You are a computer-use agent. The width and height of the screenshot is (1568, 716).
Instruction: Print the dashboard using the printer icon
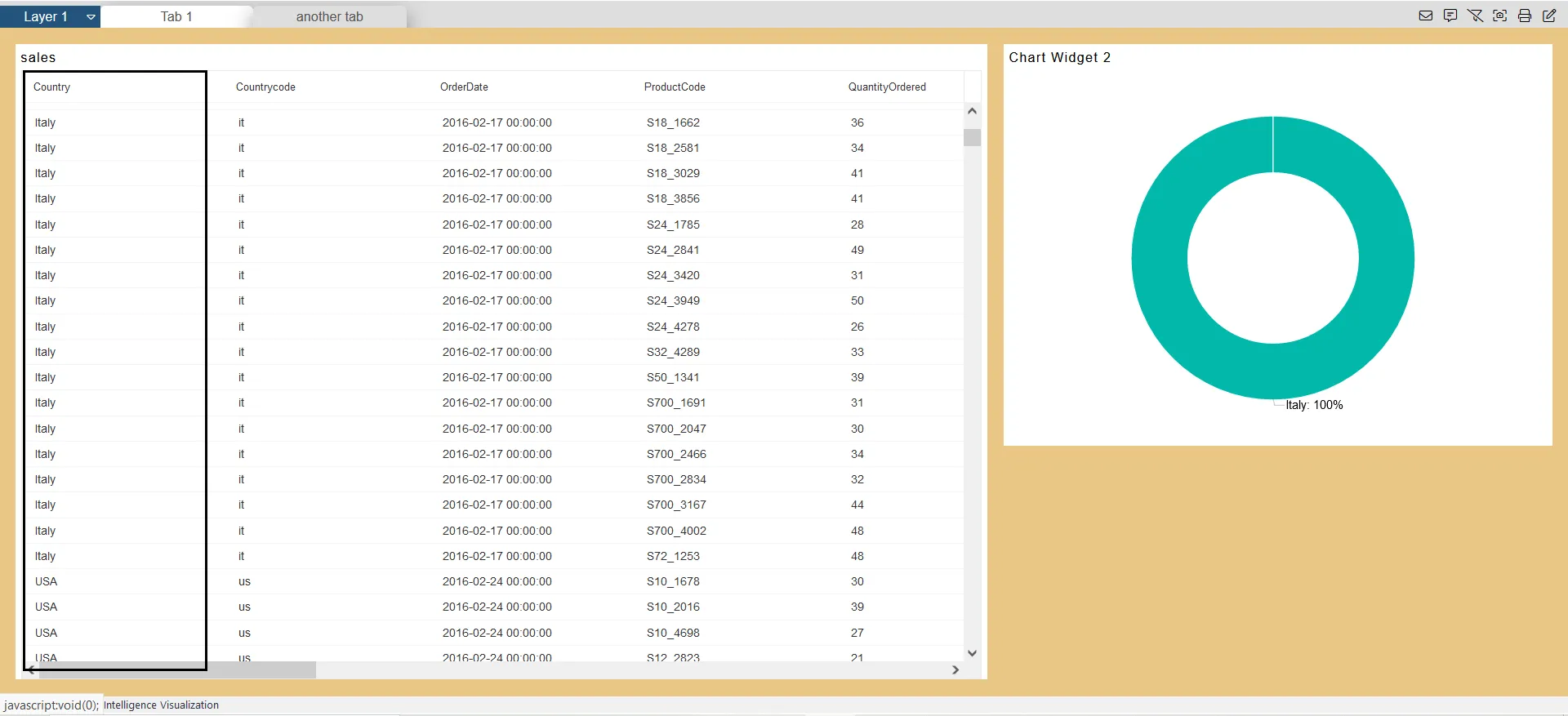tap(1525, 16)
